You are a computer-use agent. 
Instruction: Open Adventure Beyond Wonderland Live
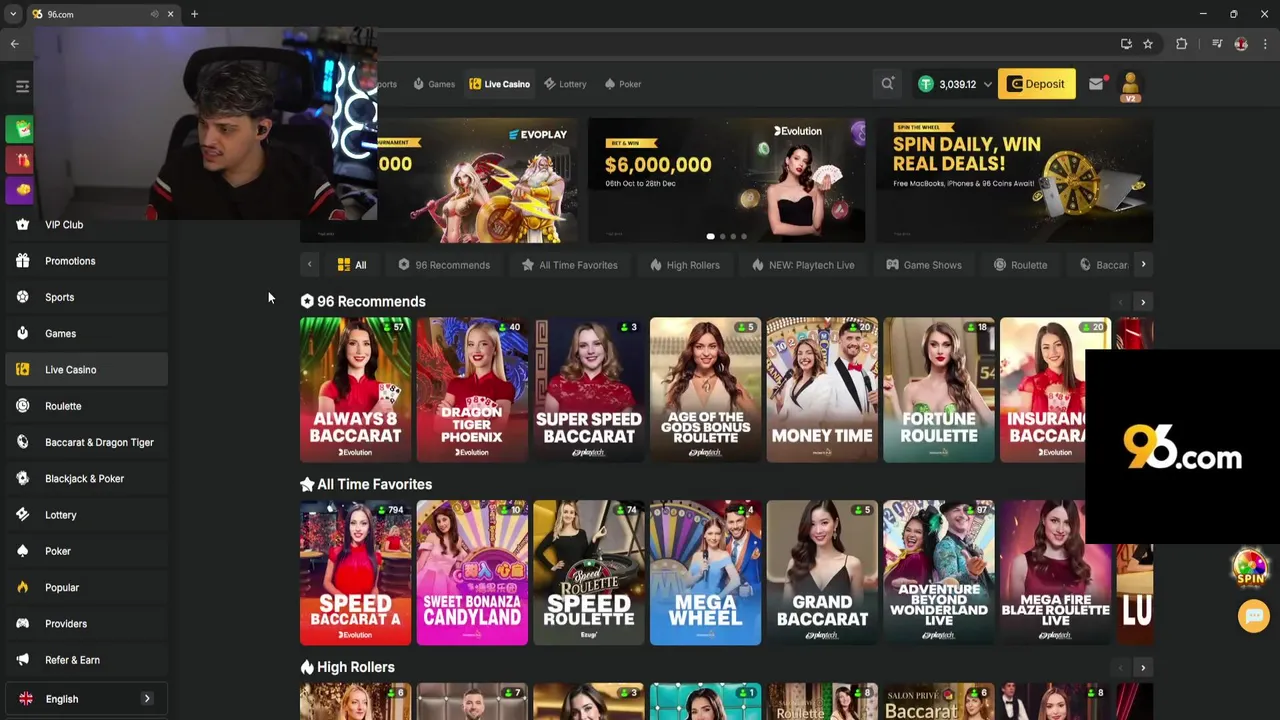pyautogui.click(x=939, y=573)
